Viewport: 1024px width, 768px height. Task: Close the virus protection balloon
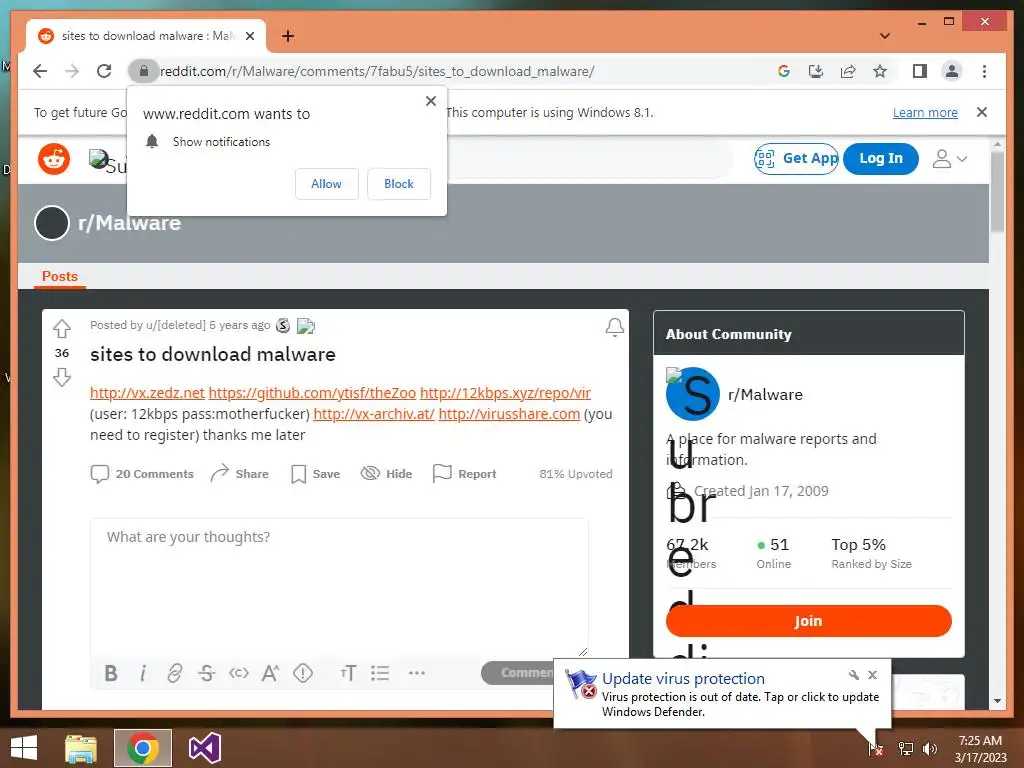click(872, 675)
